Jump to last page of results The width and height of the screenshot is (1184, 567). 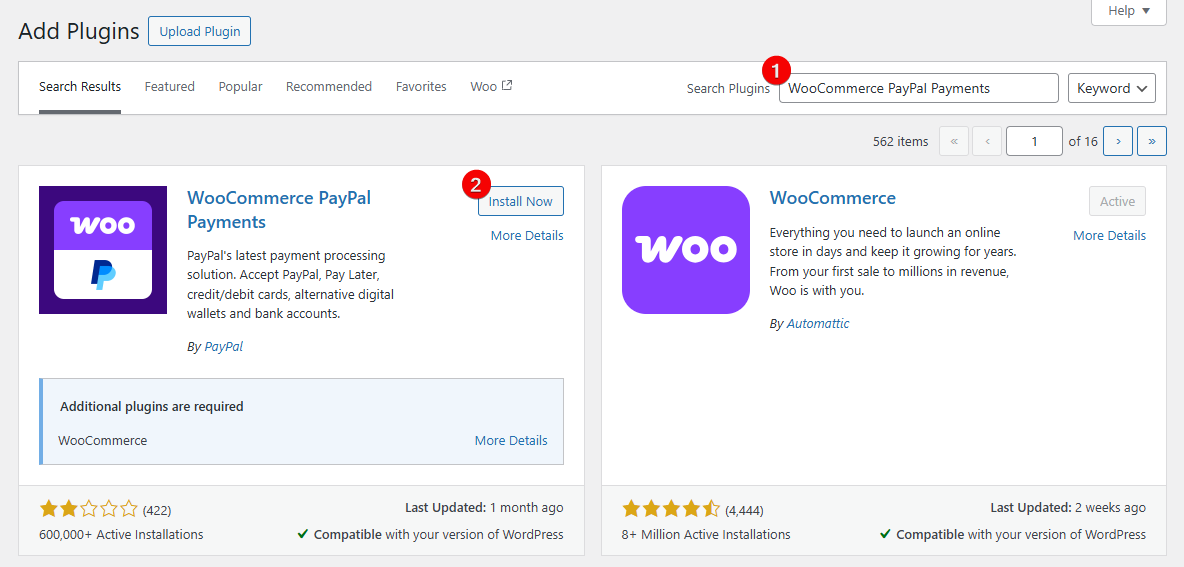point(1152,141)
